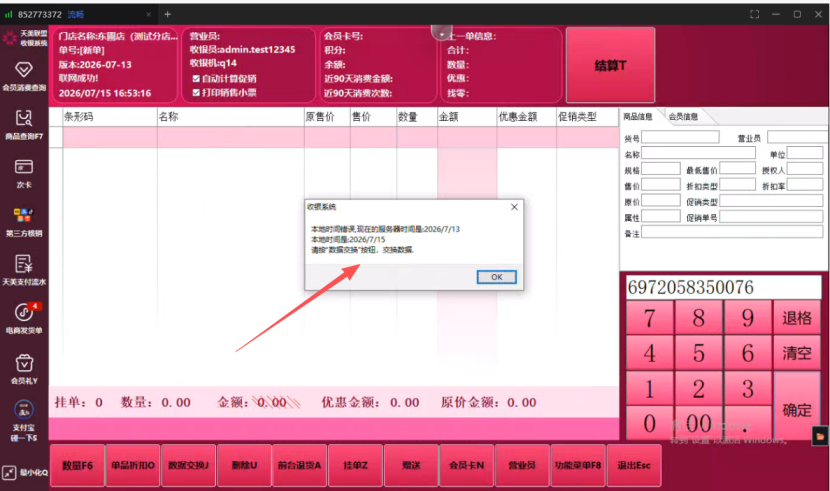Click the 折扣率 input field

click(x=805, y=185)
